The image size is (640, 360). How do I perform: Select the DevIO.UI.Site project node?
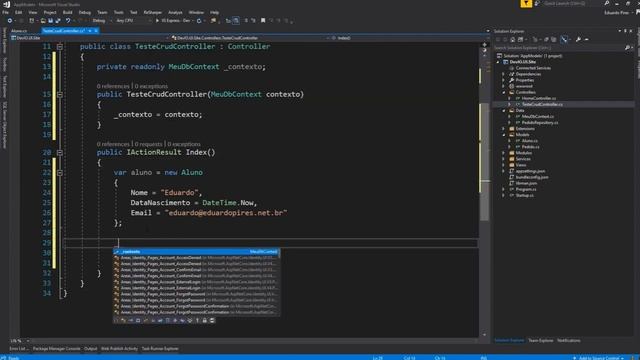click(522, 62)
